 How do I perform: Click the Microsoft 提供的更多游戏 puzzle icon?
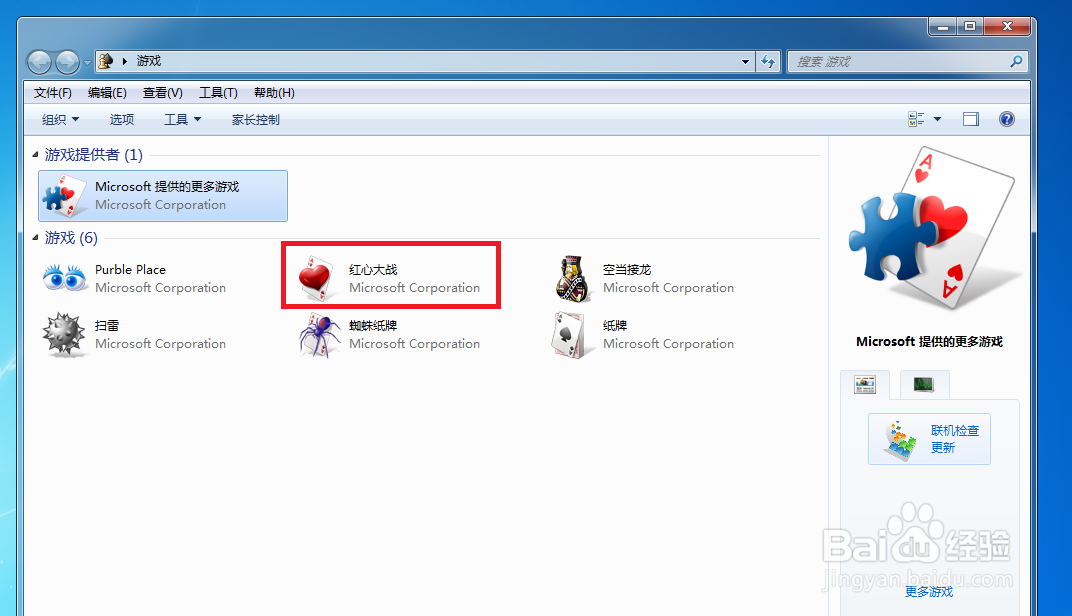[64, 196]
